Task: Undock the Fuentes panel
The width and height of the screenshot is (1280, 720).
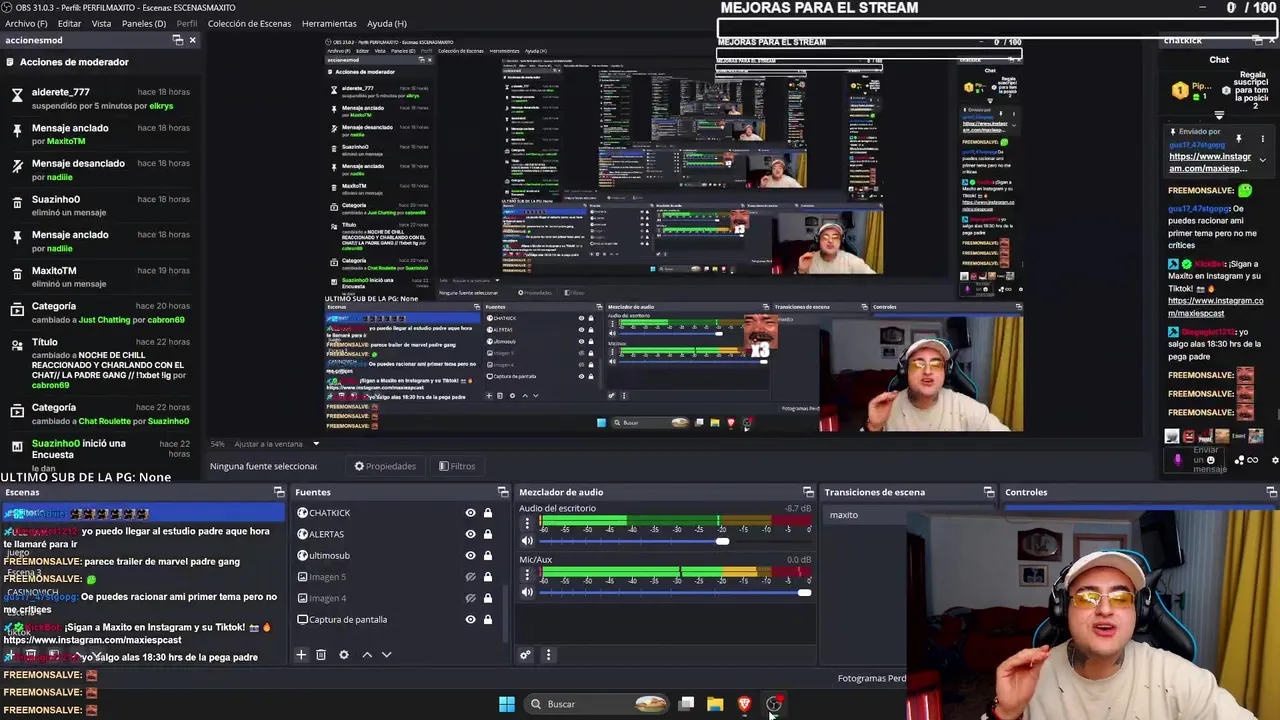Action: pos(503,492)
